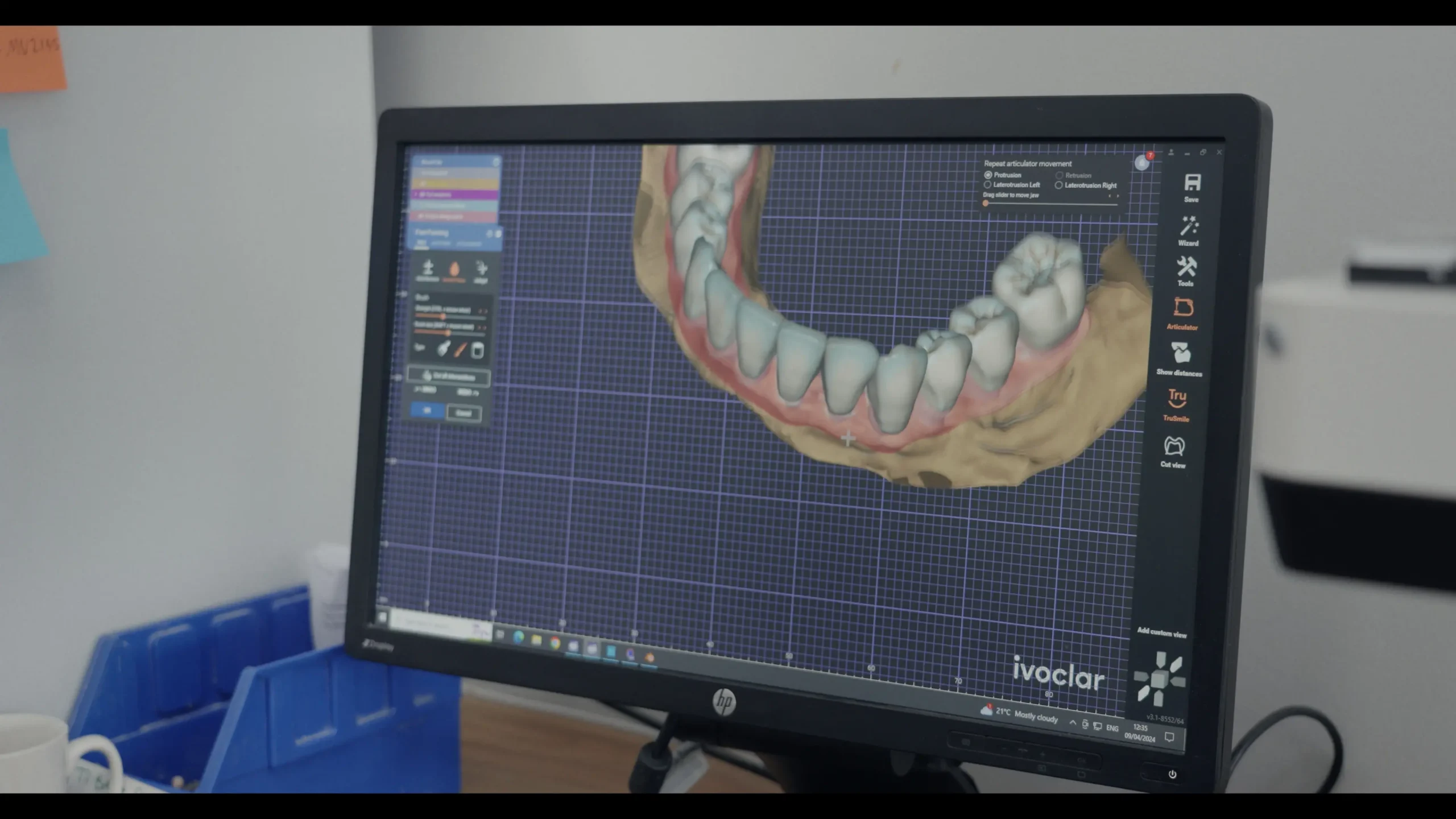Click the jaw movement slider handle
Screen dimensions: 1456x819
tap(986, 203)
